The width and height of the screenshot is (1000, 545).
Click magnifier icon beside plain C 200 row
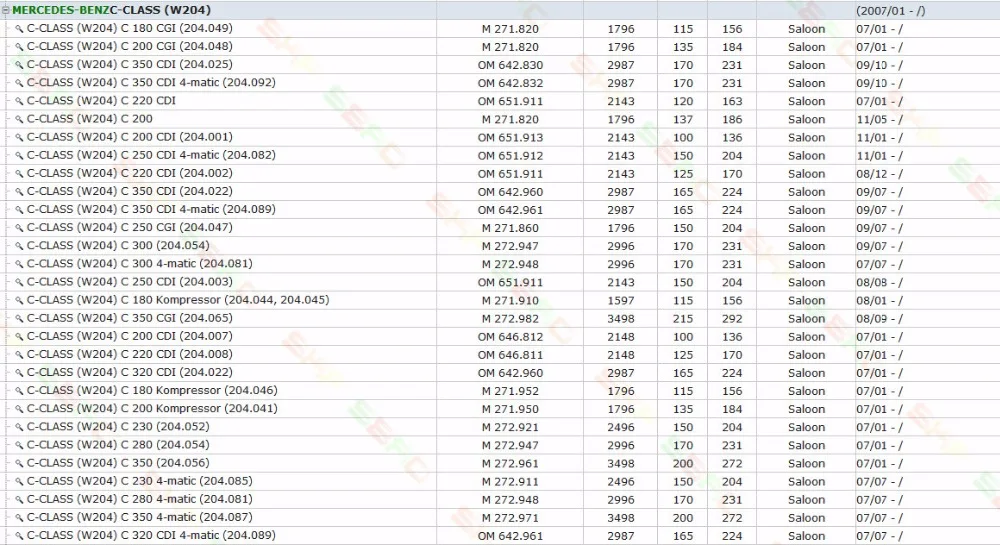[19, 119]
